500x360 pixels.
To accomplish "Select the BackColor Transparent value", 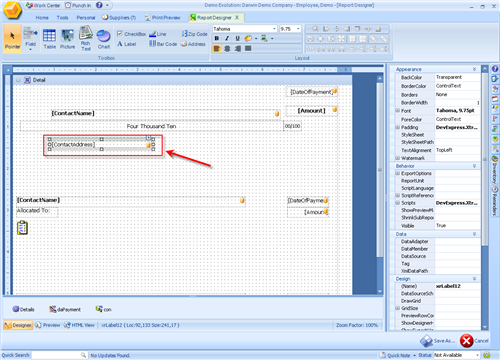I will [x=457, y=77].
